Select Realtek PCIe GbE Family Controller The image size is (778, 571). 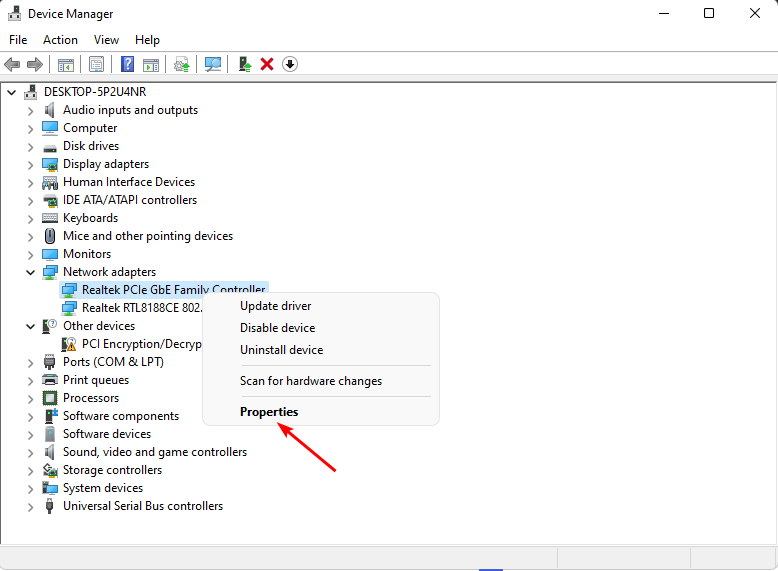[173, 289]
